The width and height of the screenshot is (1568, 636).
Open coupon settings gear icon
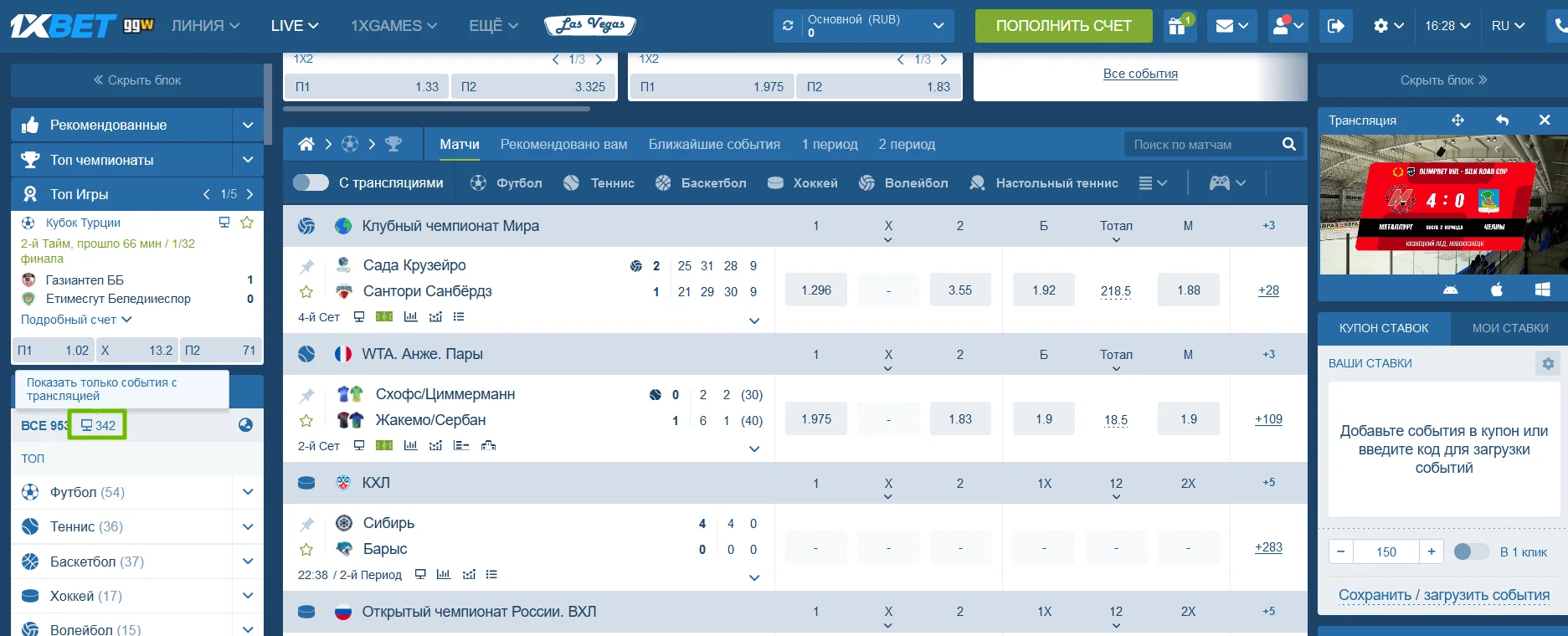click(1547, 363)
